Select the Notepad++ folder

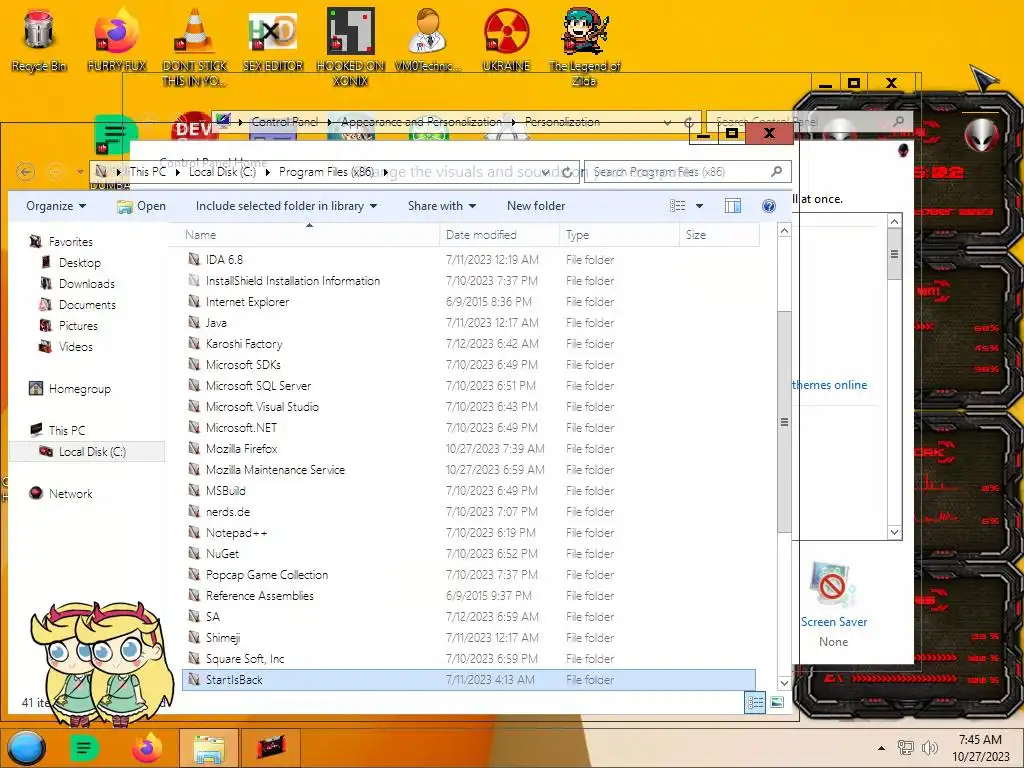coord(469,532)
